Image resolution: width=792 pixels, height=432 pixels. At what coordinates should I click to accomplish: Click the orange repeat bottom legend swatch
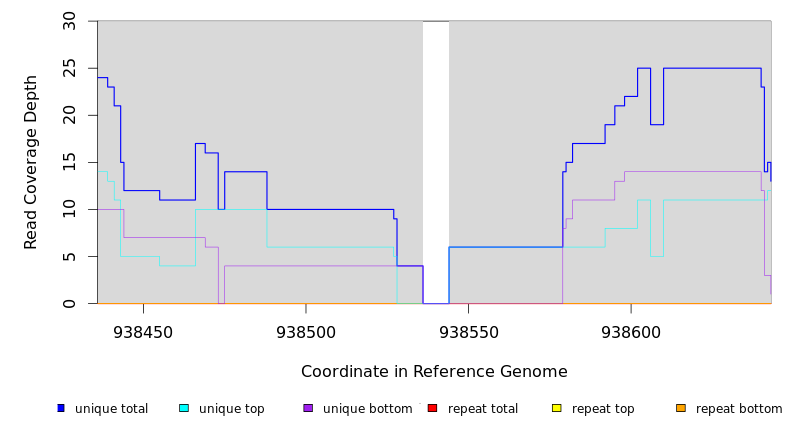[681, 408]
